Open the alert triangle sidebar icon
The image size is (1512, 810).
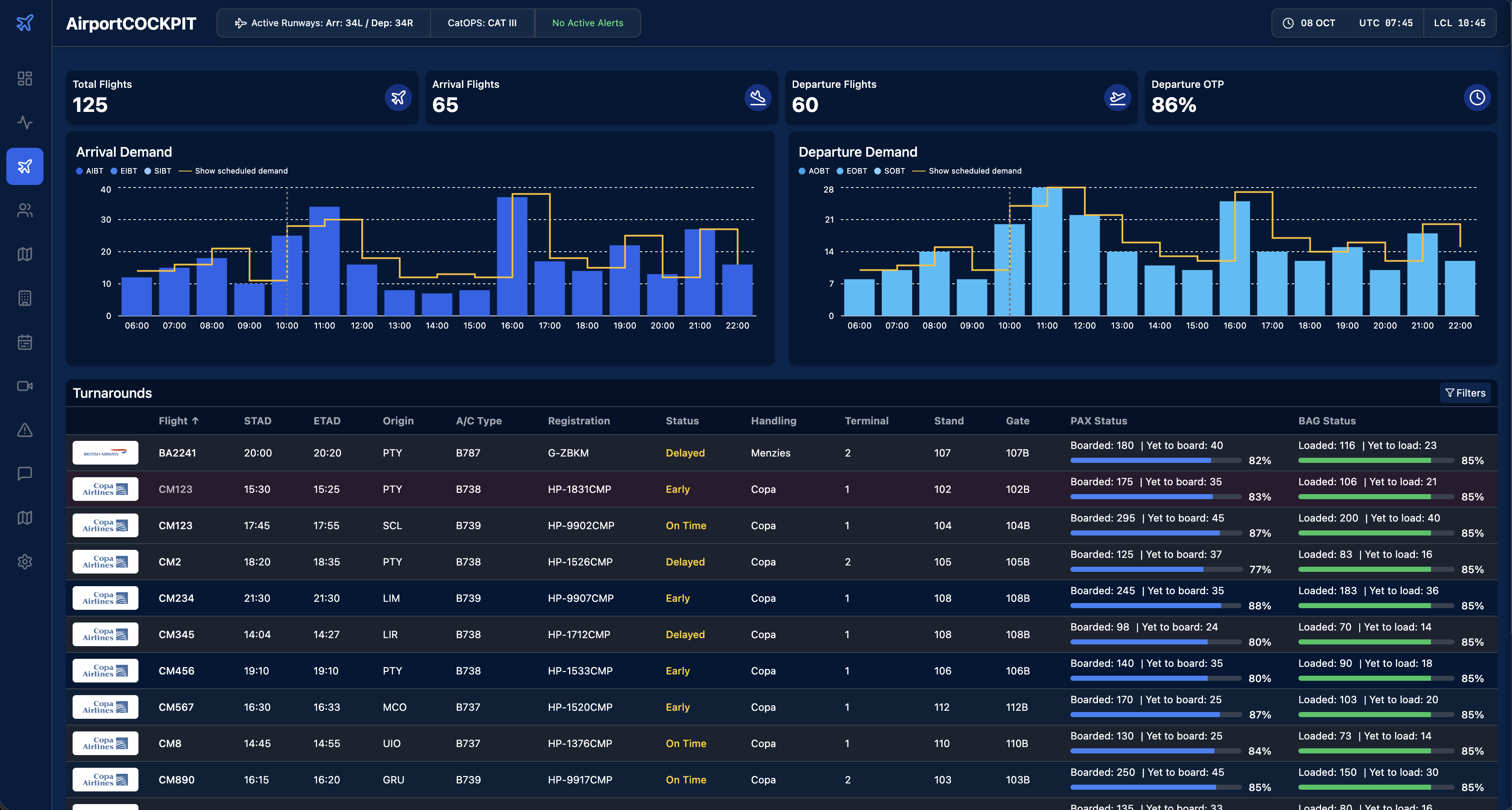pos(24,430)
